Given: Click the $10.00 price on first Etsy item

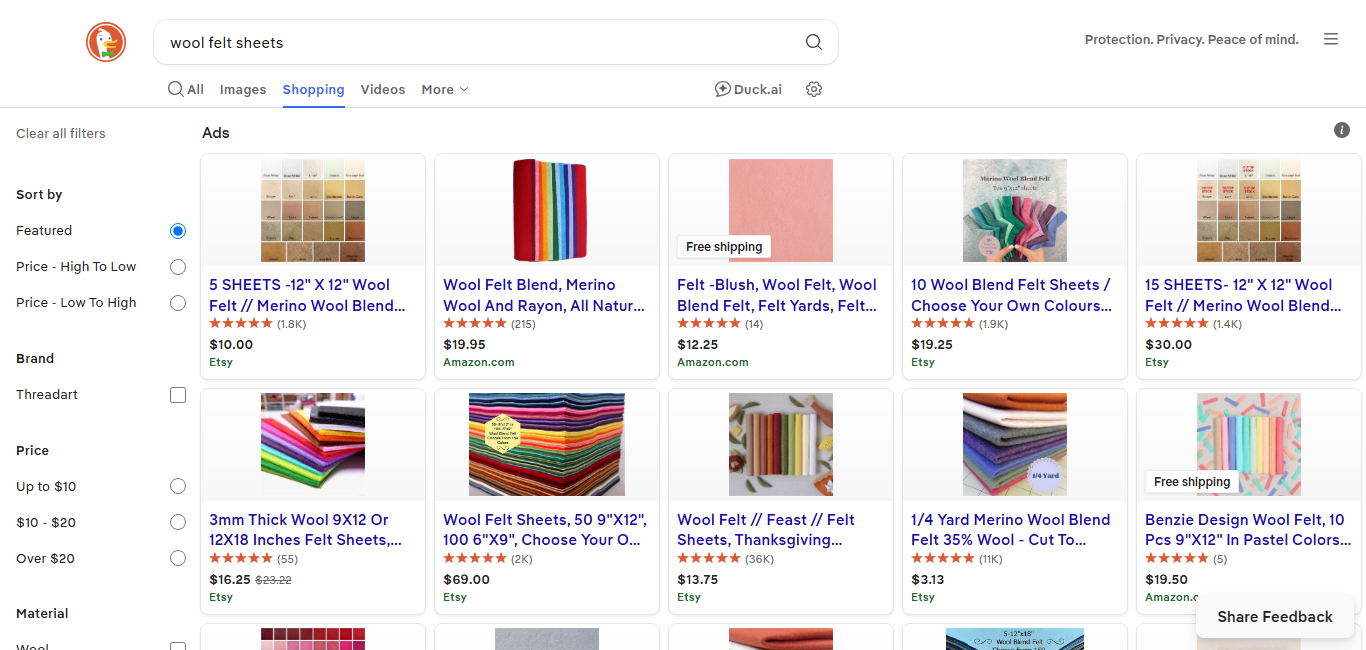Looking at the screenshot, I should tap(231, 344).
